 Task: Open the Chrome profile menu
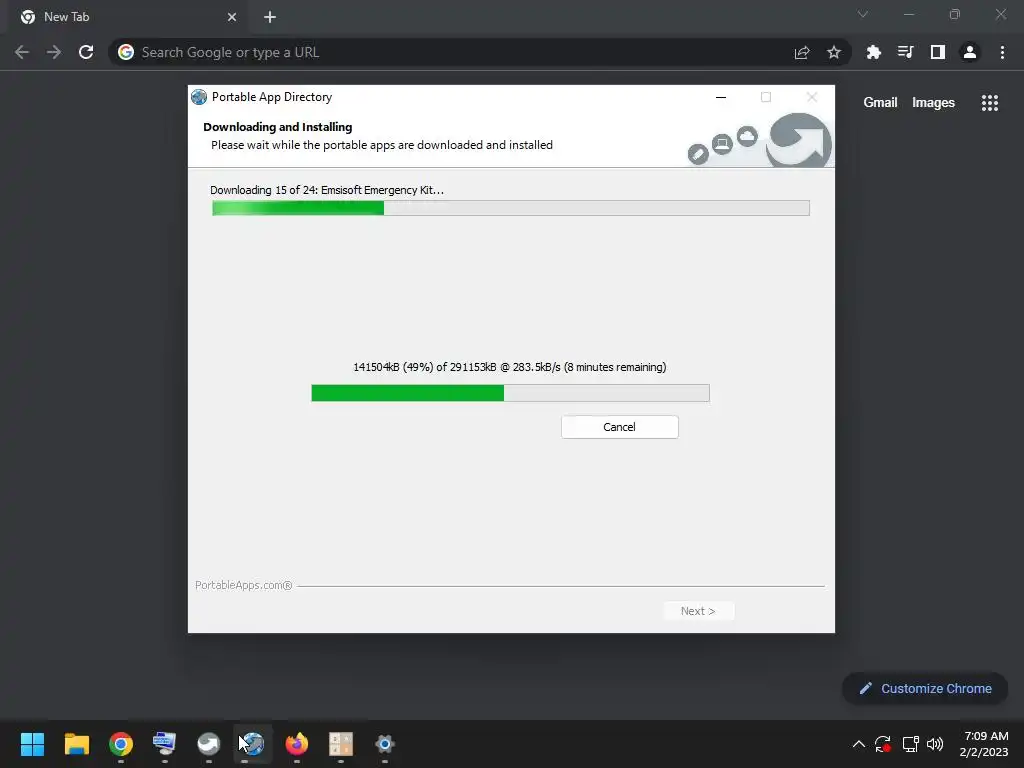pos(970,52)
